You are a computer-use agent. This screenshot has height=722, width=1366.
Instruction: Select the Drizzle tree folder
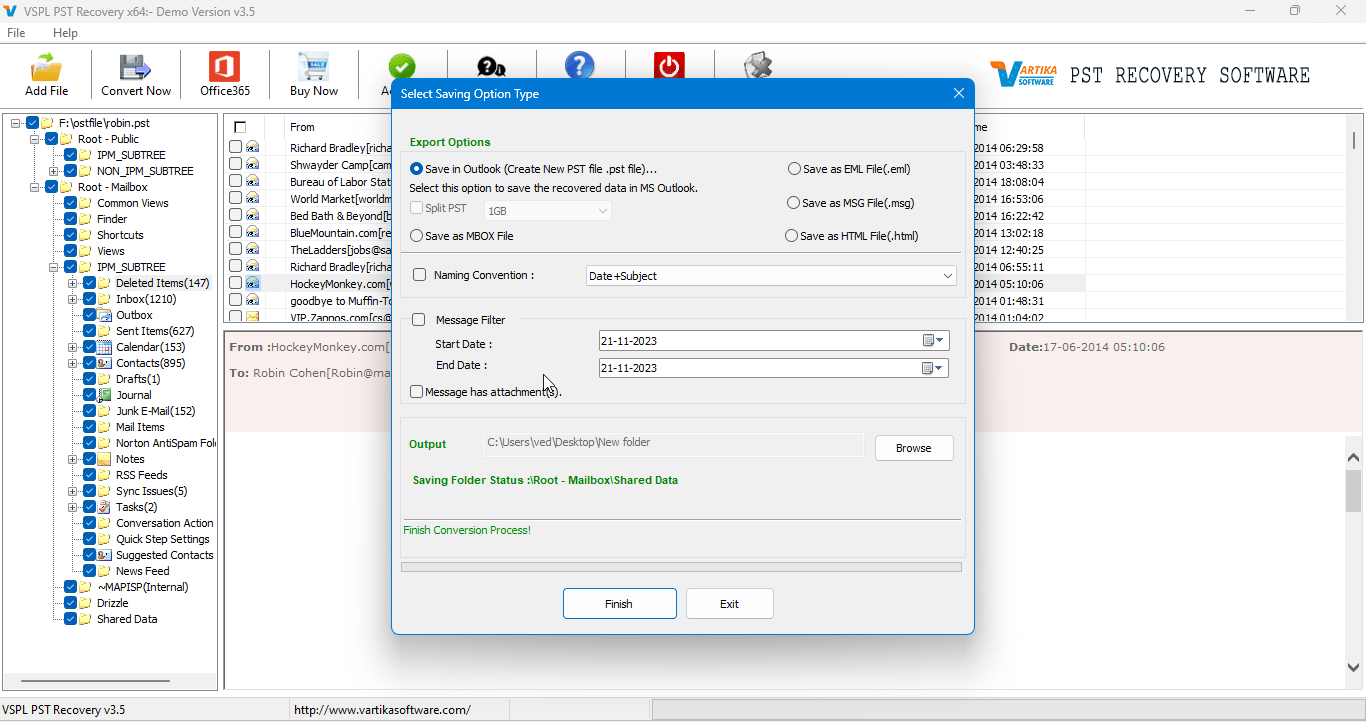coord(112,603)
